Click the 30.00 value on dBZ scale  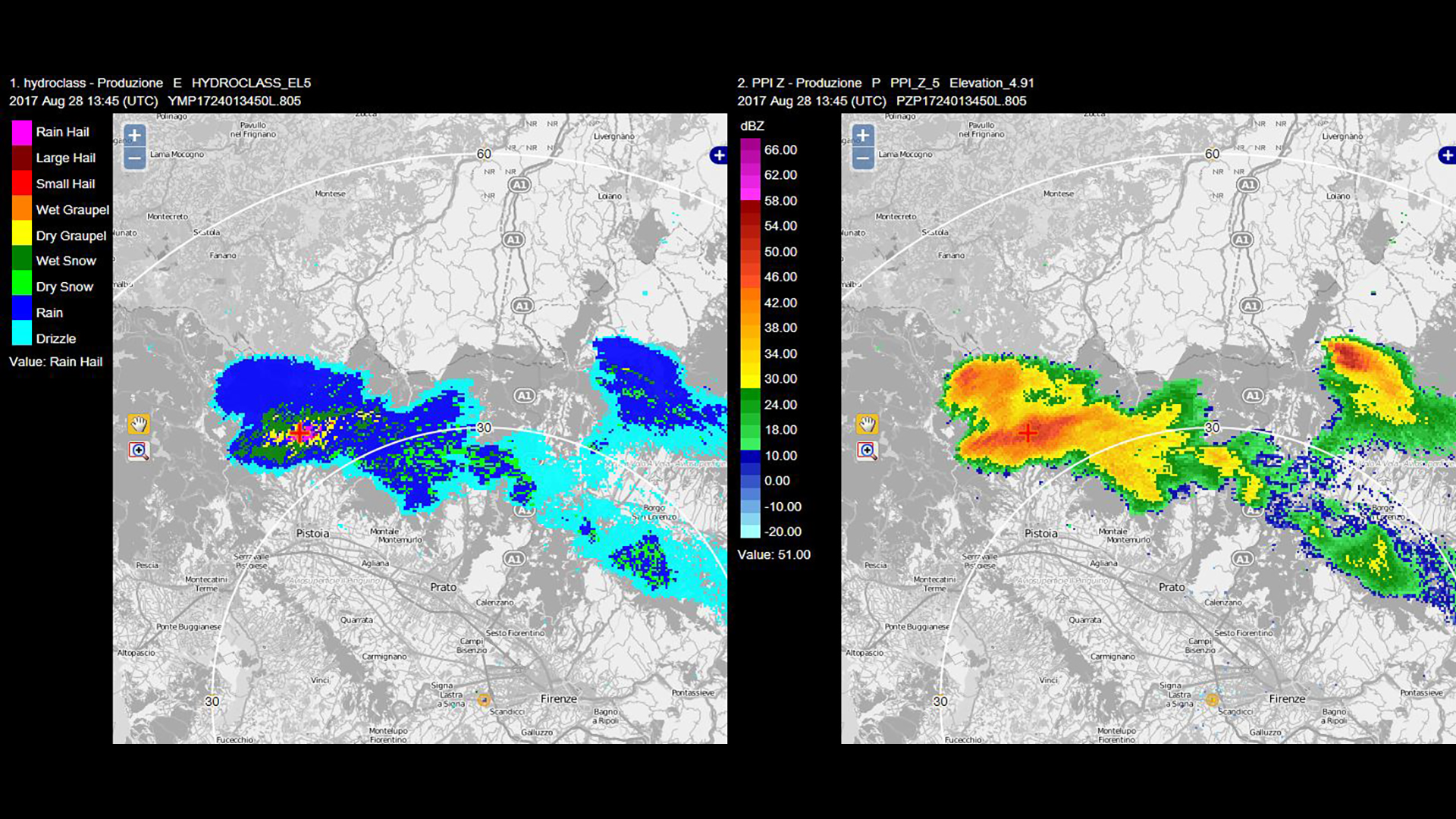pos(780,378)
